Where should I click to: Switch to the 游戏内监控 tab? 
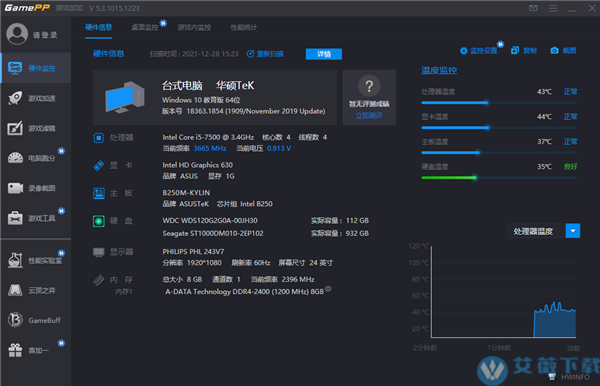(194, 28)
